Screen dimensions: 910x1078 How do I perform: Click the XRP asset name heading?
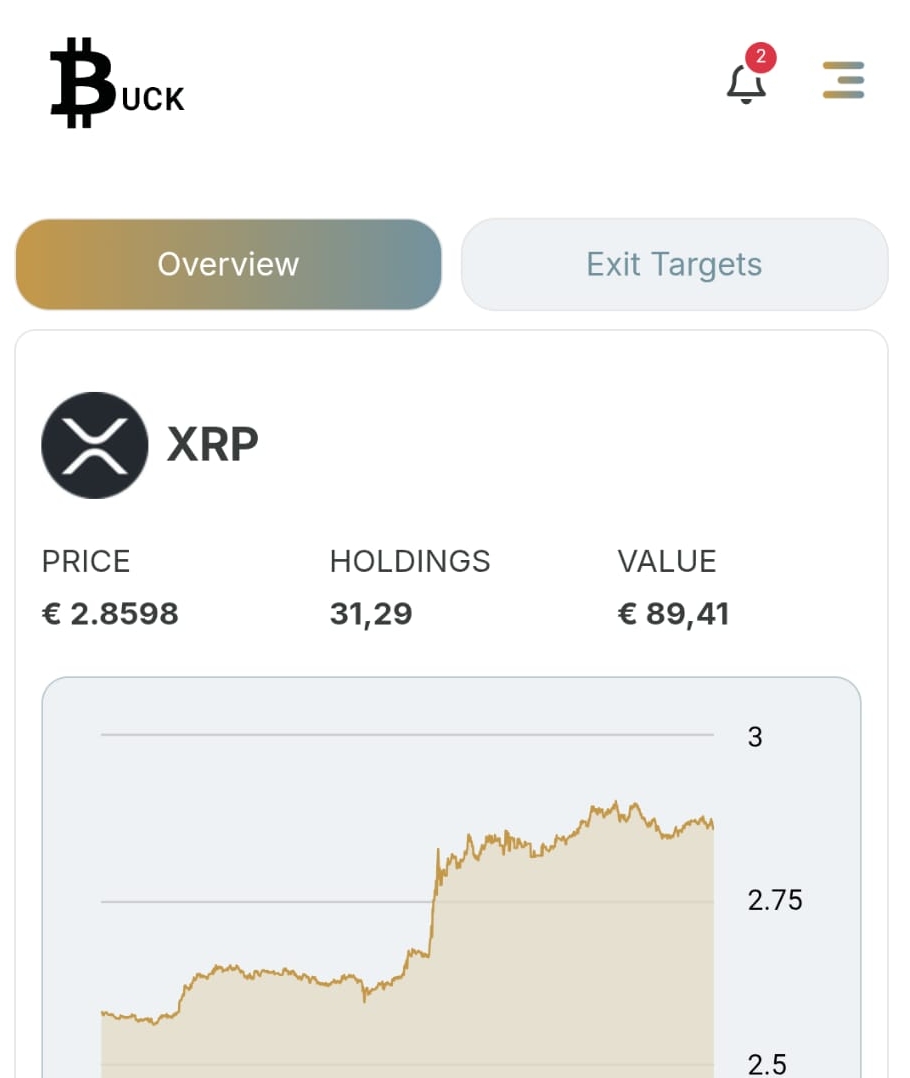point(212,445)
